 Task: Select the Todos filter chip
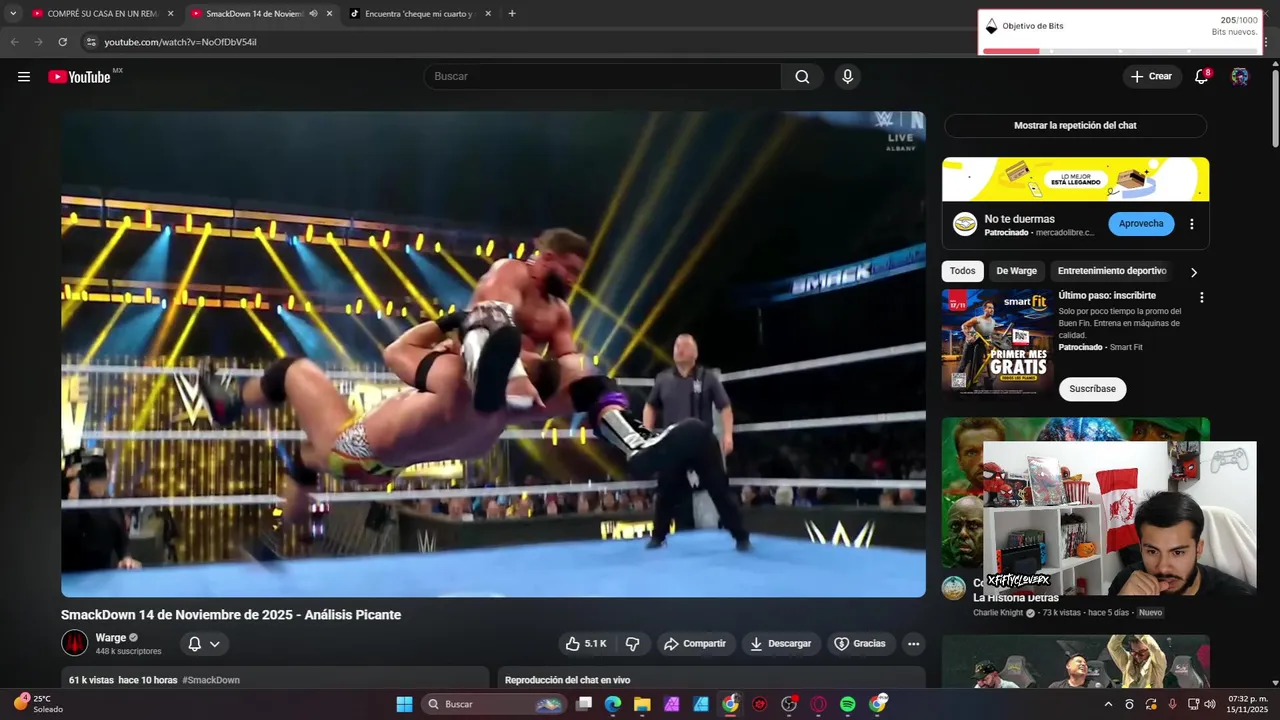(962, 271)
